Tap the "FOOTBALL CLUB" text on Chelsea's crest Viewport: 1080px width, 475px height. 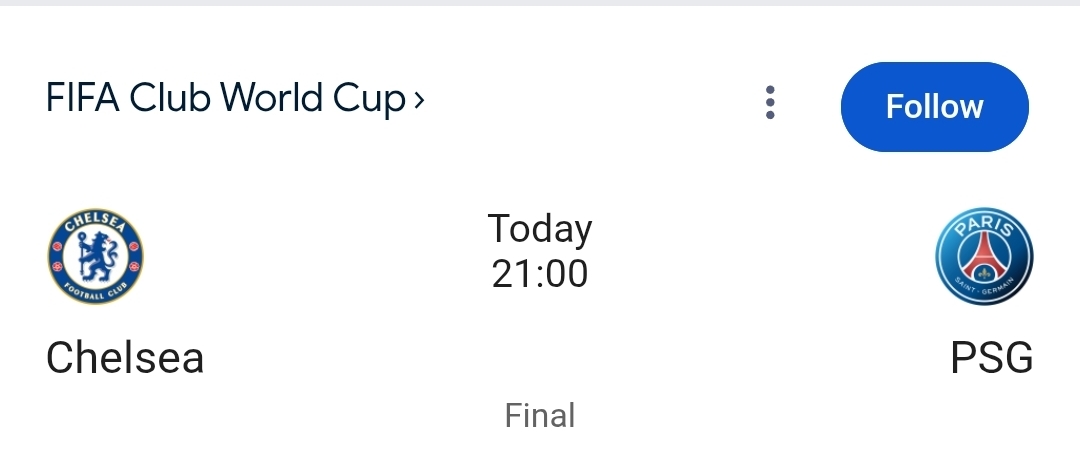pyautogui.click(x=95, y=293)
